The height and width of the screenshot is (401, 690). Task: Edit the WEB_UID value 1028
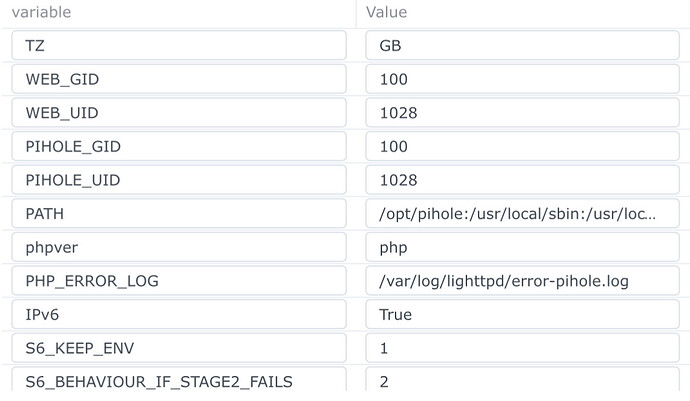click(x=522, y=113)
